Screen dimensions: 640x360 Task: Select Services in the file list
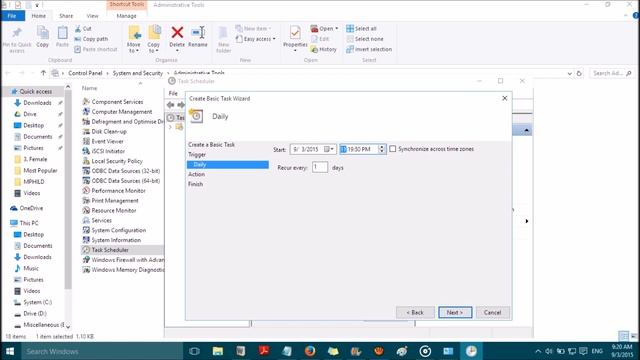[102, 220]
